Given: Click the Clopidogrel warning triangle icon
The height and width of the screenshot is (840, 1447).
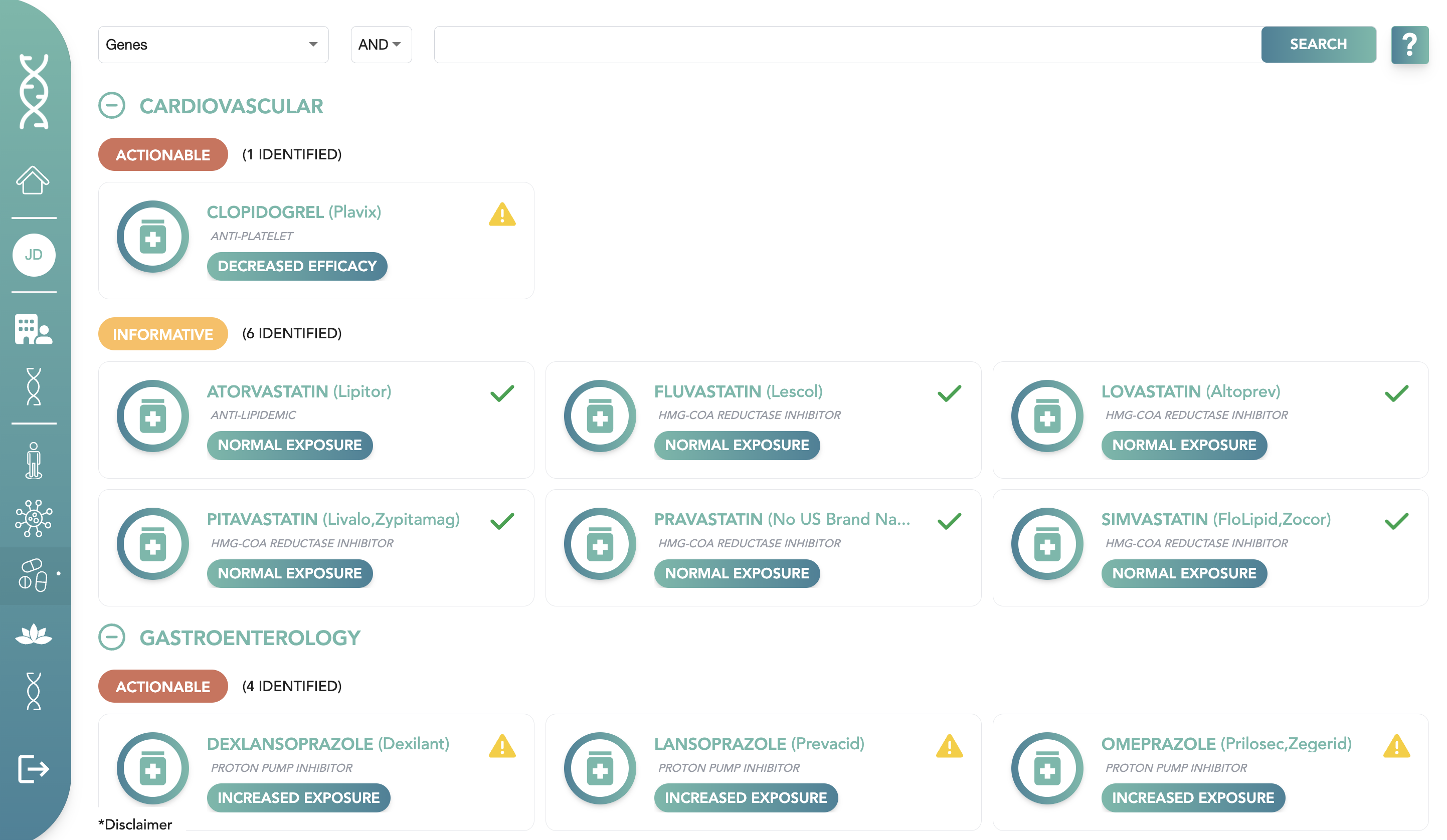Looking at the screenshot, I should pyautogui.click(x=502, y=215).
